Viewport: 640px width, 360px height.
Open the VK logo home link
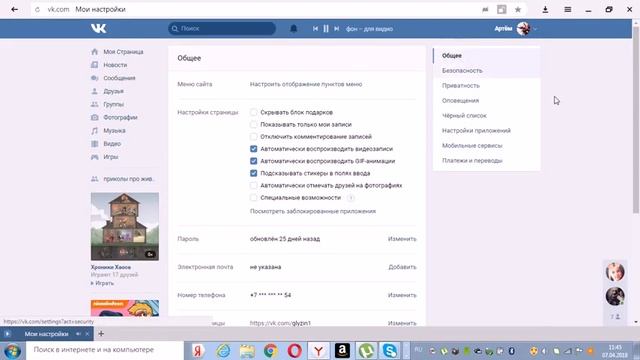tap(98, 28)
